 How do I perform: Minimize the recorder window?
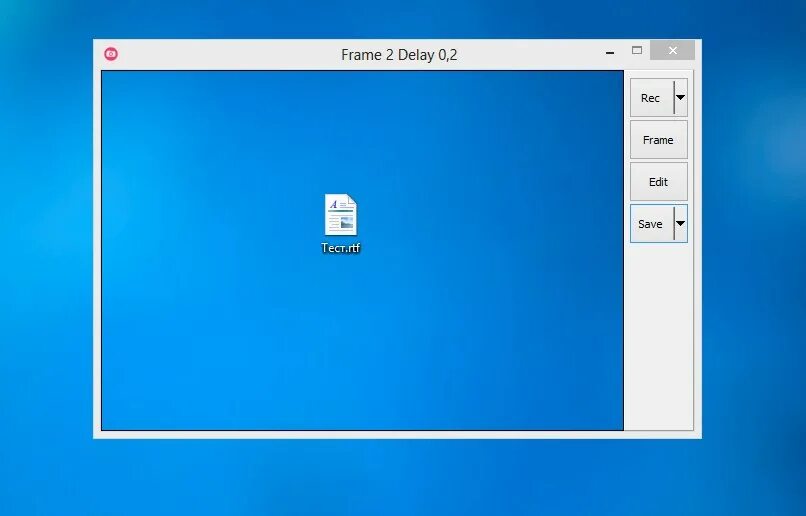pos(610,52)
